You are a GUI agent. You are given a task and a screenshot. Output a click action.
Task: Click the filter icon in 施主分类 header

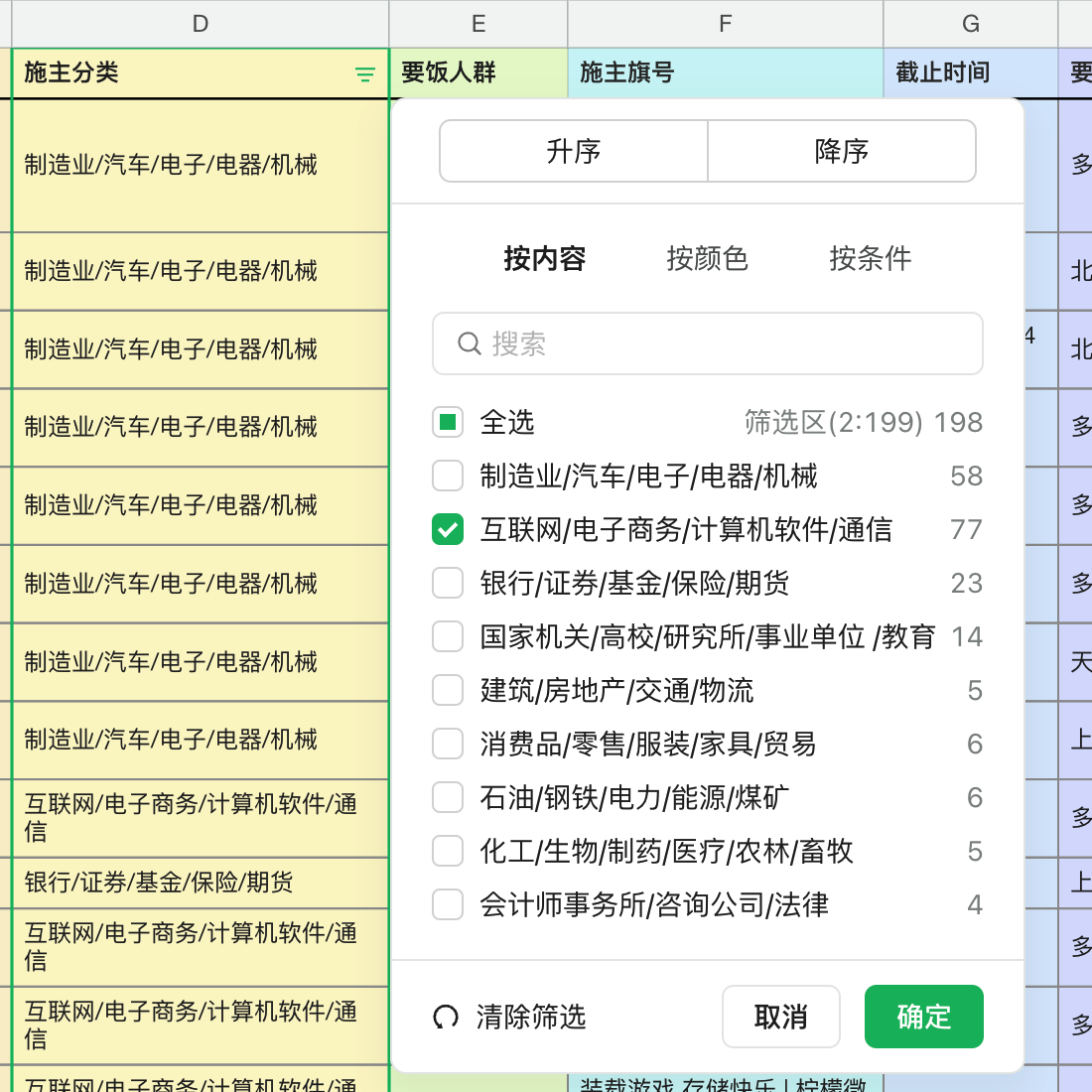coord(365,74)
